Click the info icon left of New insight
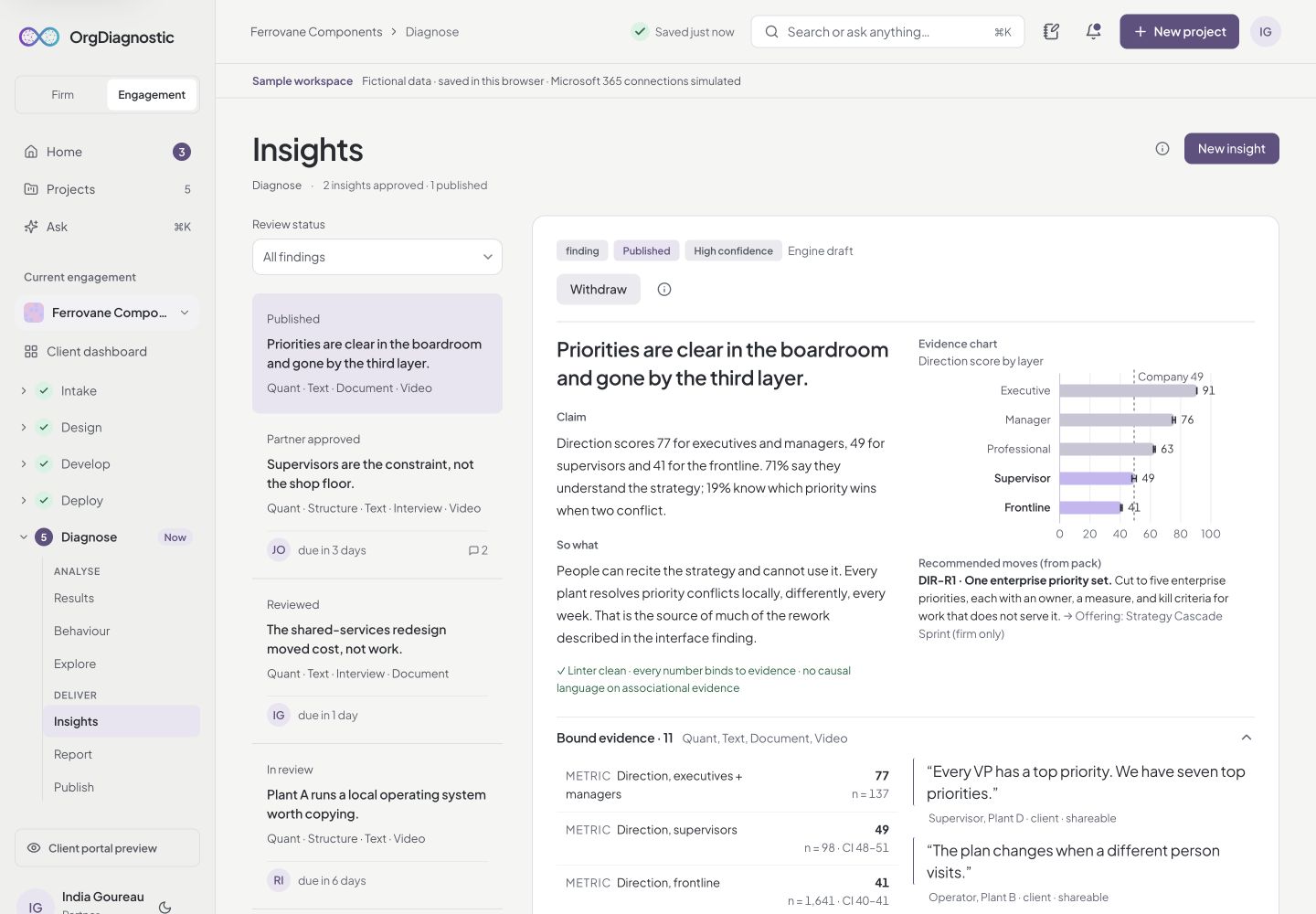 (x=1162, y=149)
